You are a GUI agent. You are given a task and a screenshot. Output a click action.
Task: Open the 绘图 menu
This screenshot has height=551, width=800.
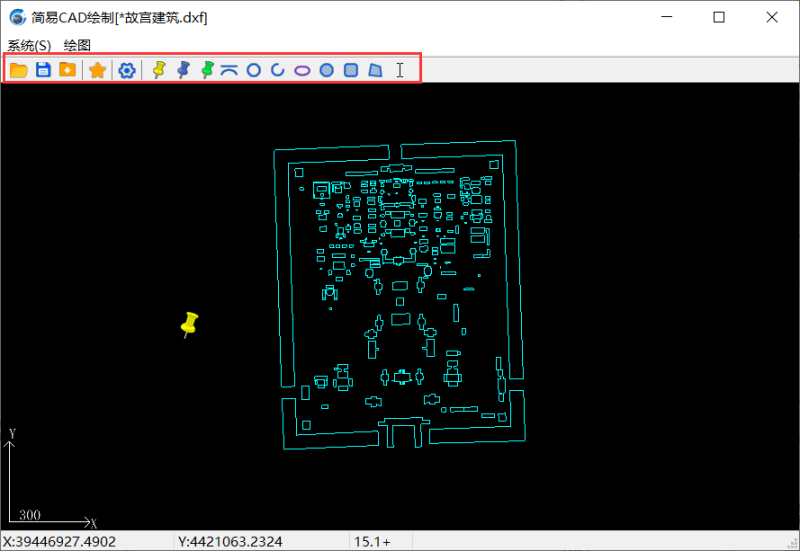tap(77, 45)
